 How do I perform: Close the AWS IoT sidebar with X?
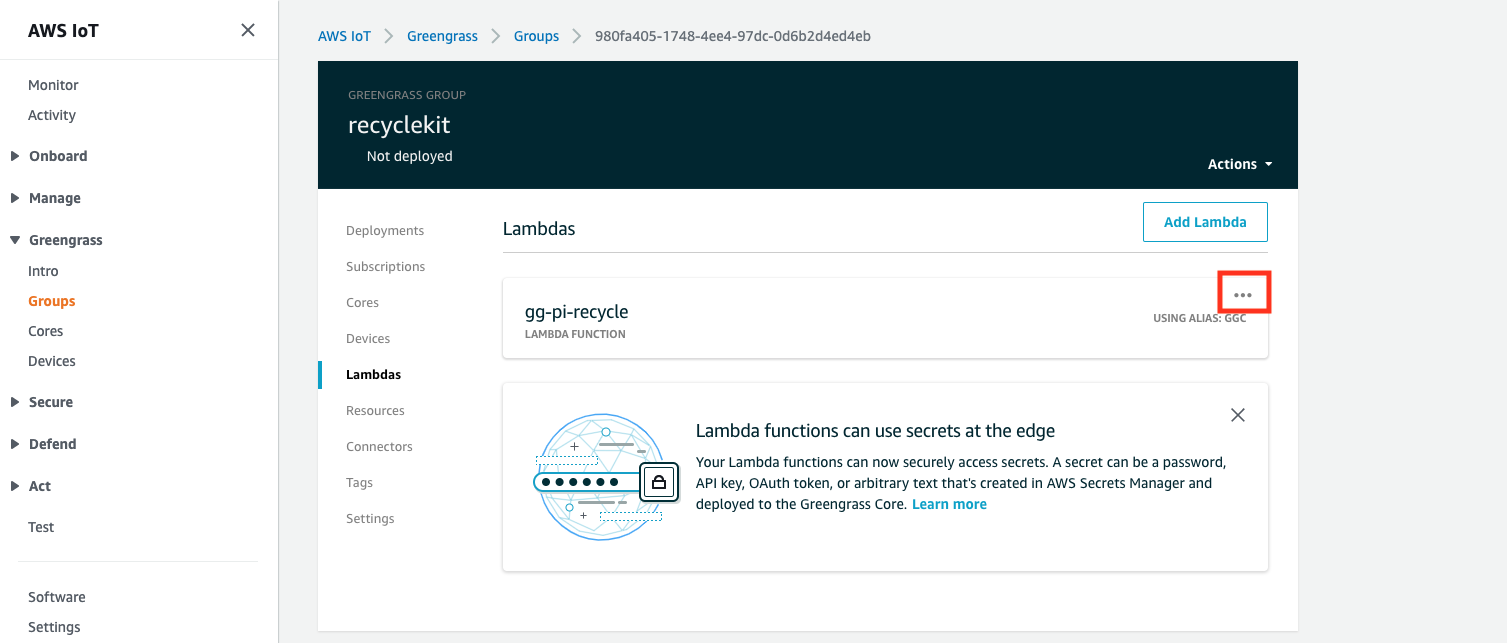click(248, 30)
